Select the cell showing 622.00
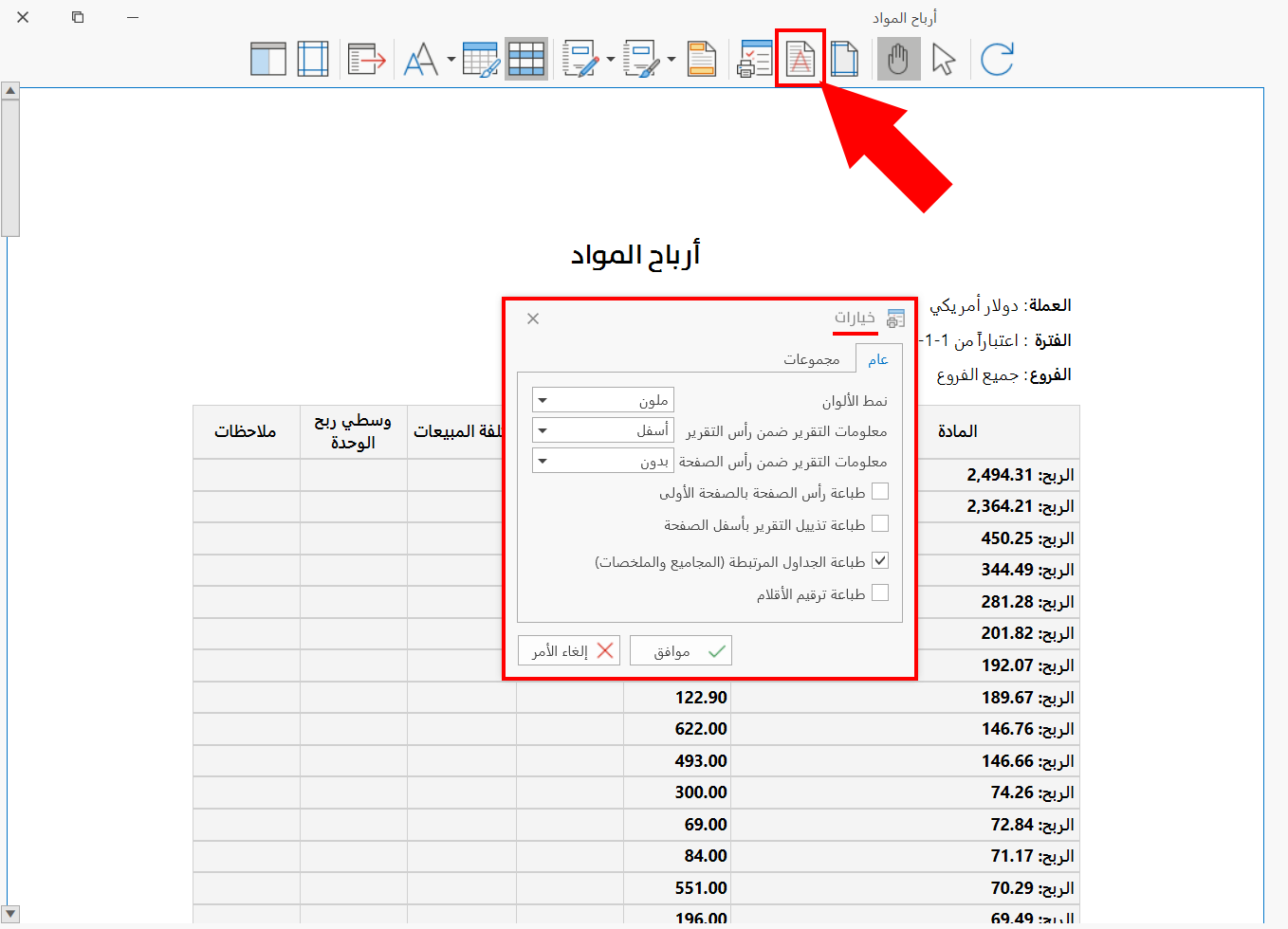This screenshot has width=1288, height=929. [677, 729]
